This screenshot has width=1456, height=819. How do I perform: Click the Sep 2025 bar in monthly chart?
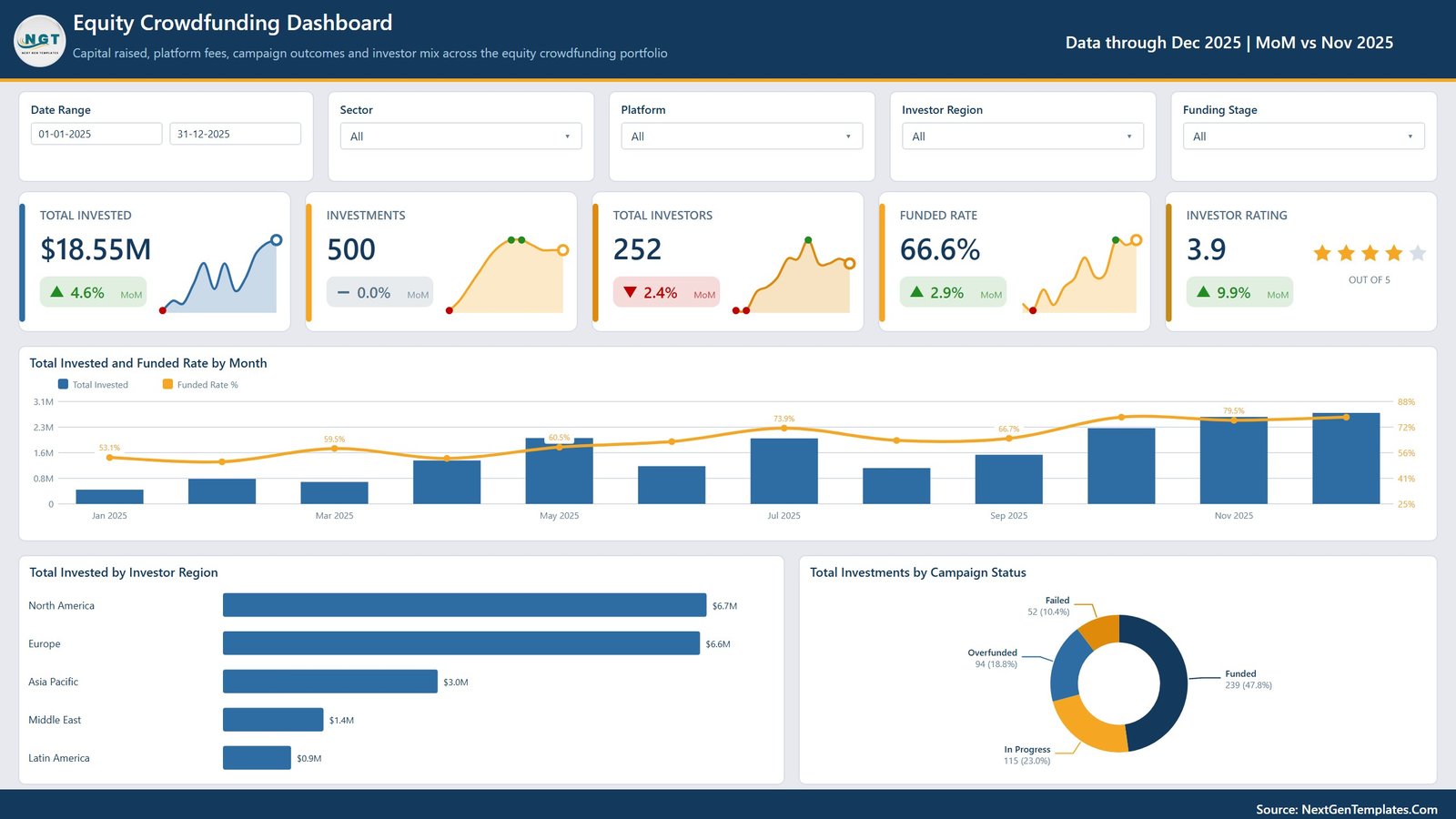pyautogui.click(x=1008, y=480)
